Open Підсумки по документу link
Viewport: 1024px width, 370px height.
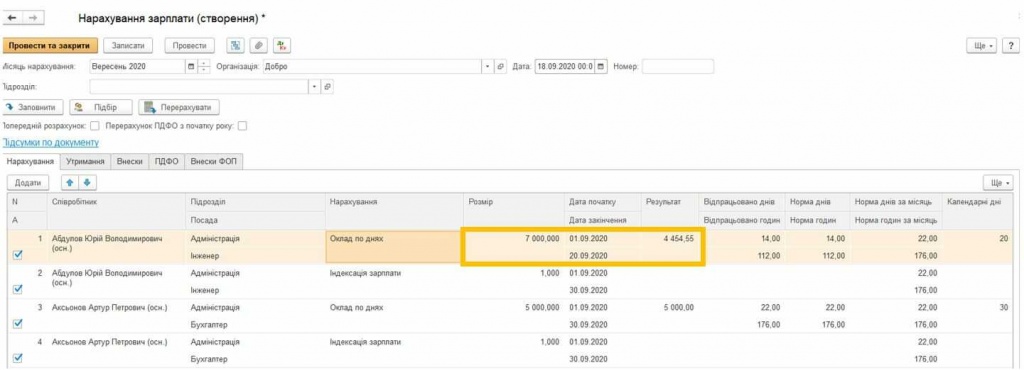pos(51,142)
